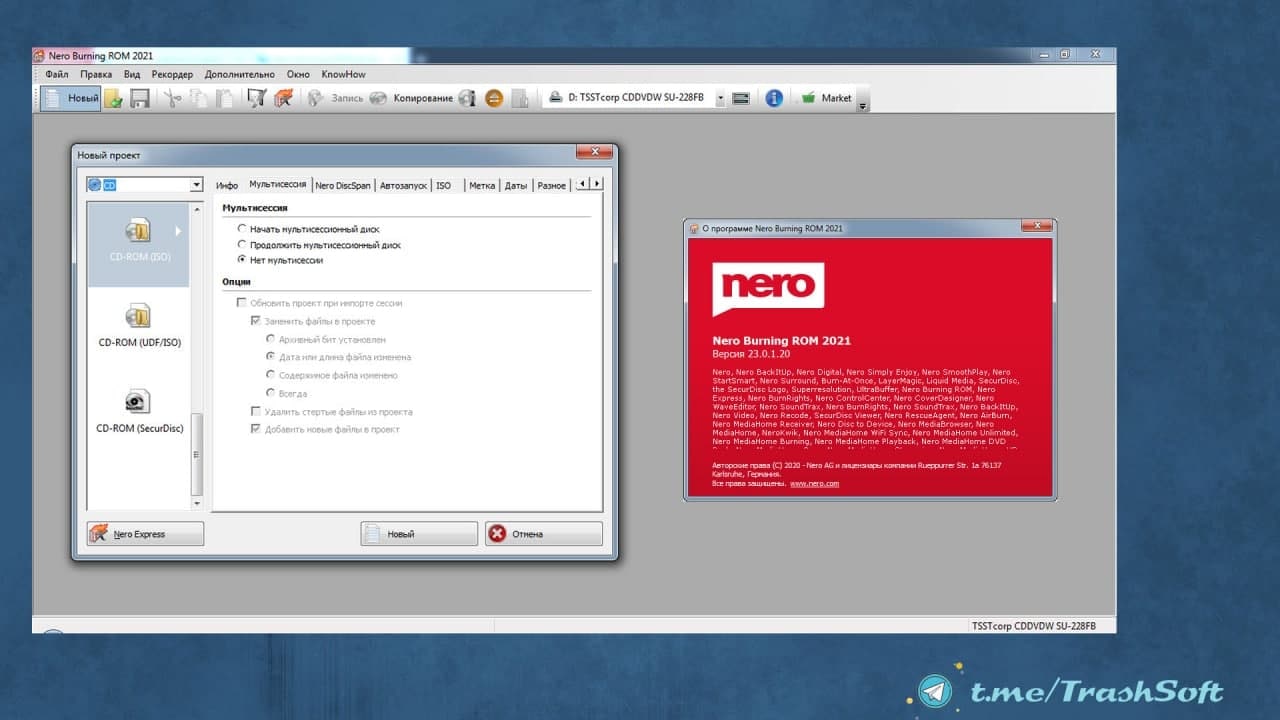Switch to the Метка tab
1280x720 pixels.
482,185
